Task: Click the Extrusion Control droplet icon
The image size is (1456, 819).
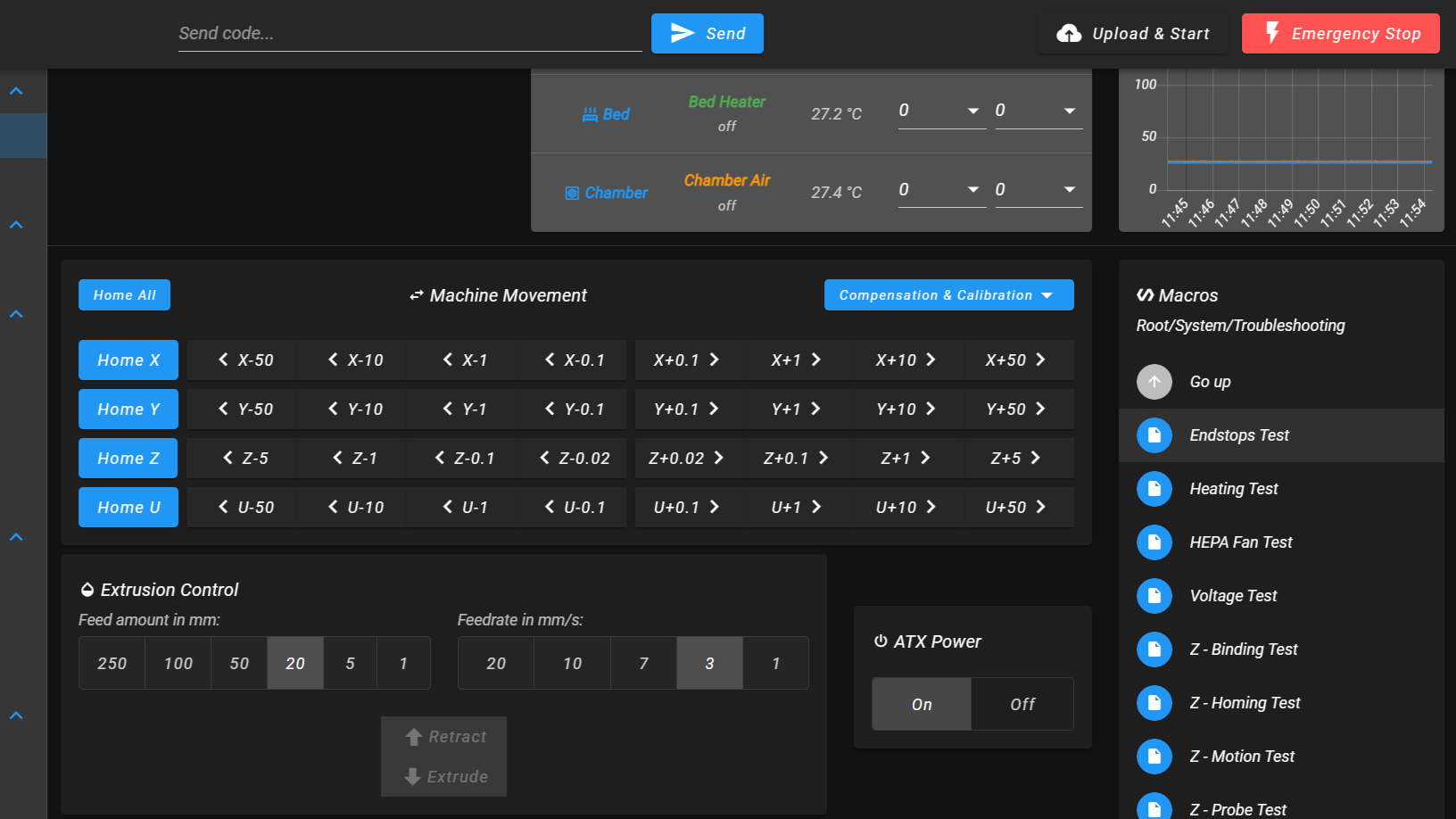Action: tap(87, 590)
